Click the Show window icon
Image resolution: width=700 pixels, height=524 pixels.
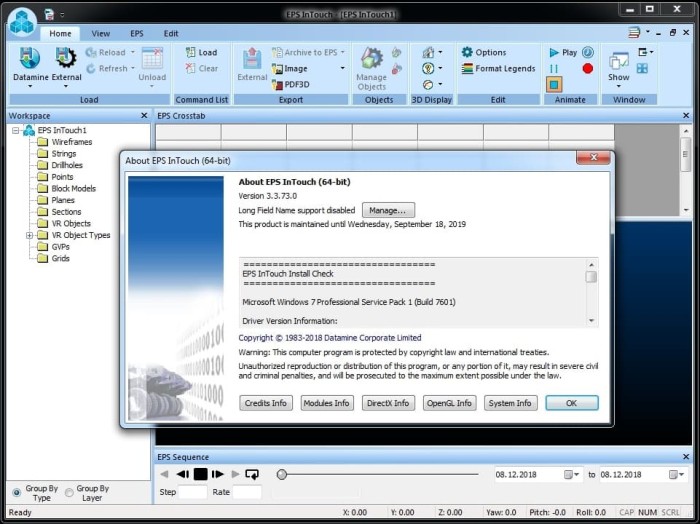tap(619, 60)
